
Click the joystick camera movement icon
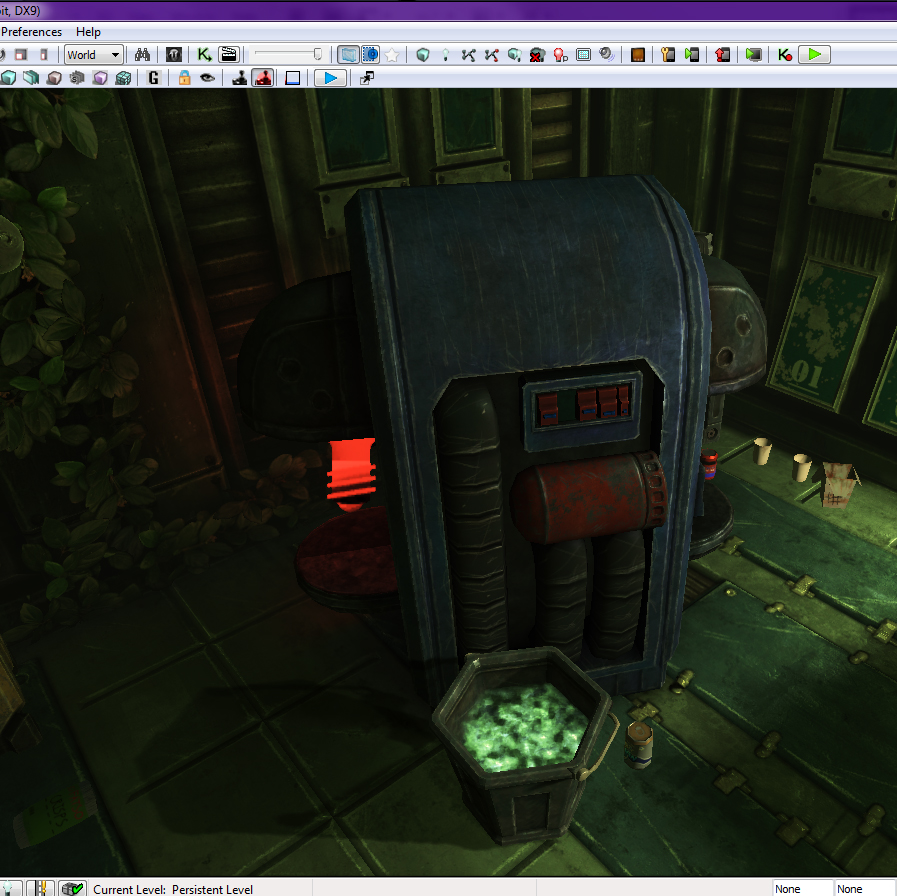pos(240,78)
